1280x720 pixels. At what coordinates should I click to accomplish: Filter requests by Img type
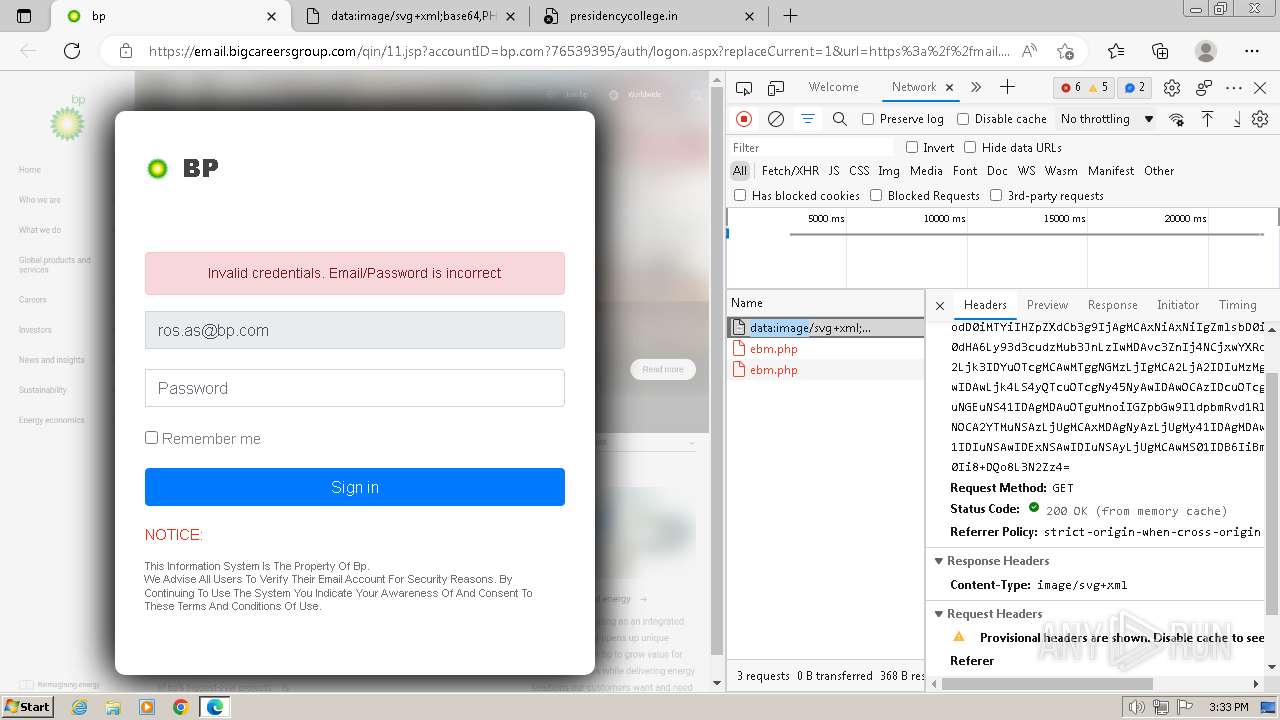(x=889, y=171)
